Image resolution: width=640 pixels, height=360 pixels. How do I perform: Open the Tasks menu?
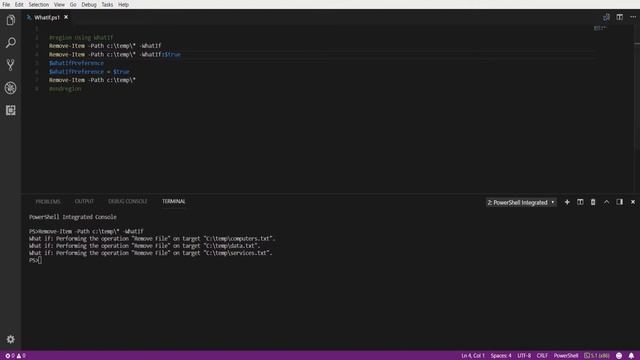(107, 4)
